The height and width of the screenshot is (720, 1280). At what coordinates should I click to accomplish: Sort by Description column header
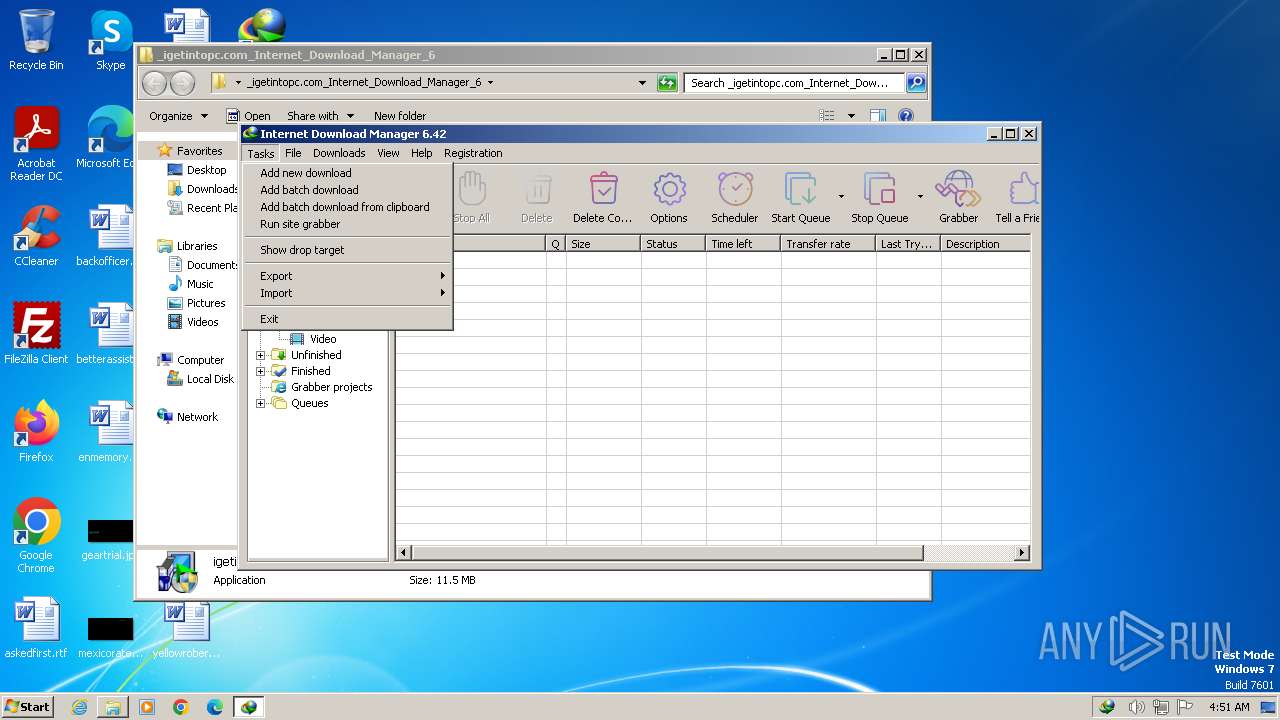(985, 244)
